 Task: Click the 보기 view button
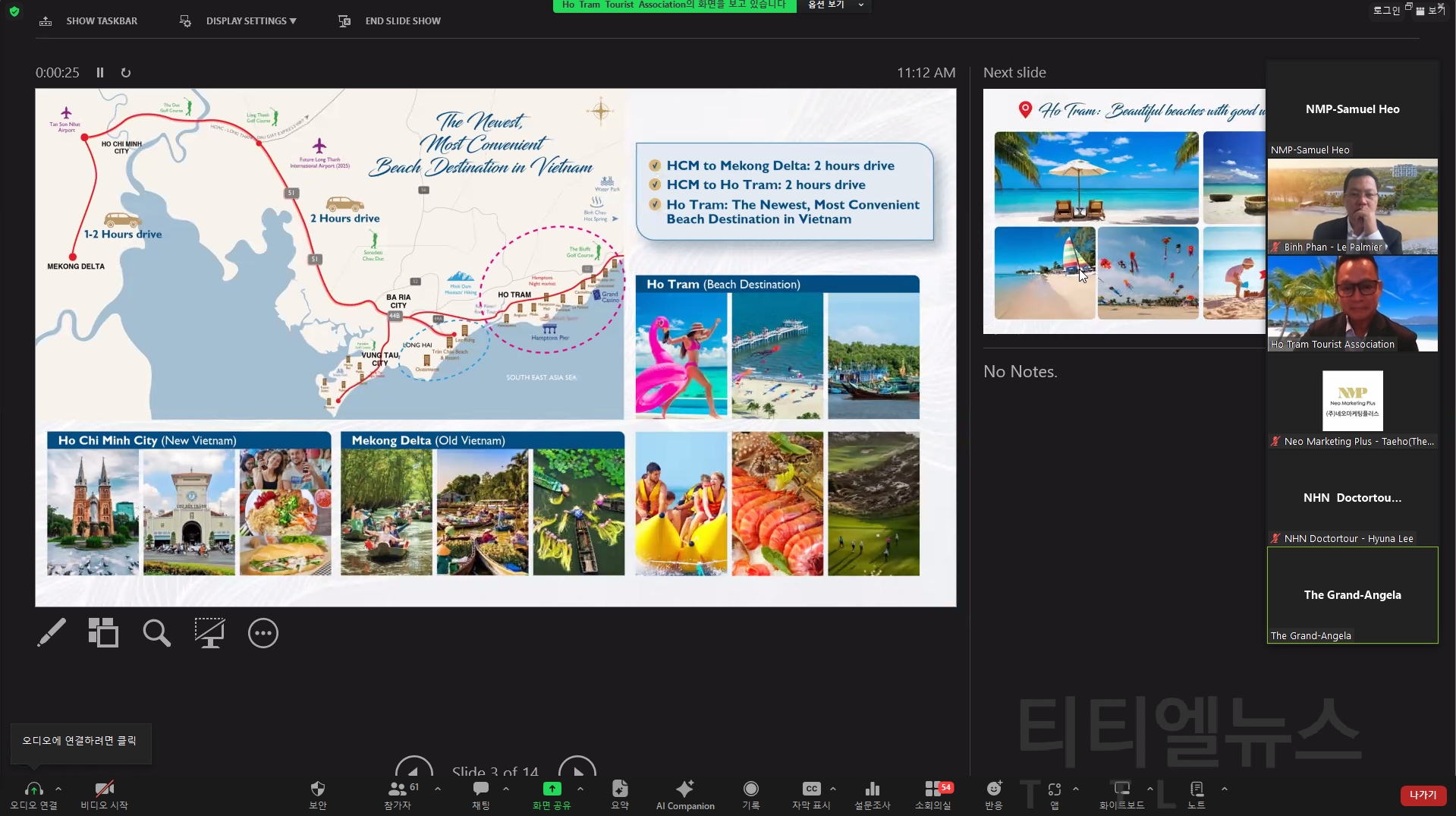(x=1429, y=11)
